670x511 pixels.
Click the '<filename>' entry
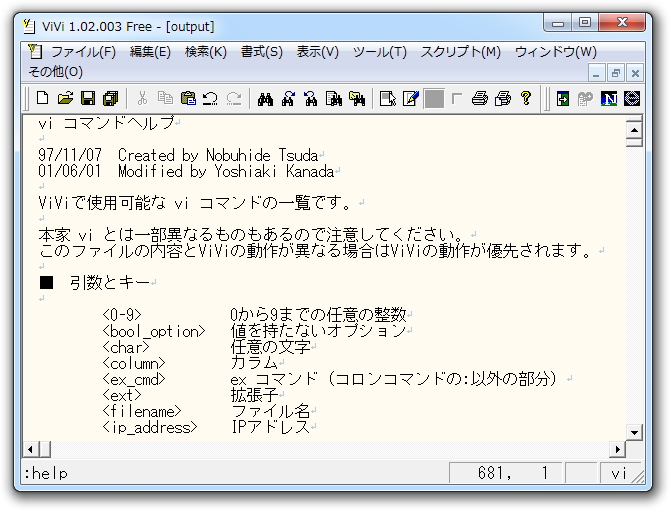point(142,411)
